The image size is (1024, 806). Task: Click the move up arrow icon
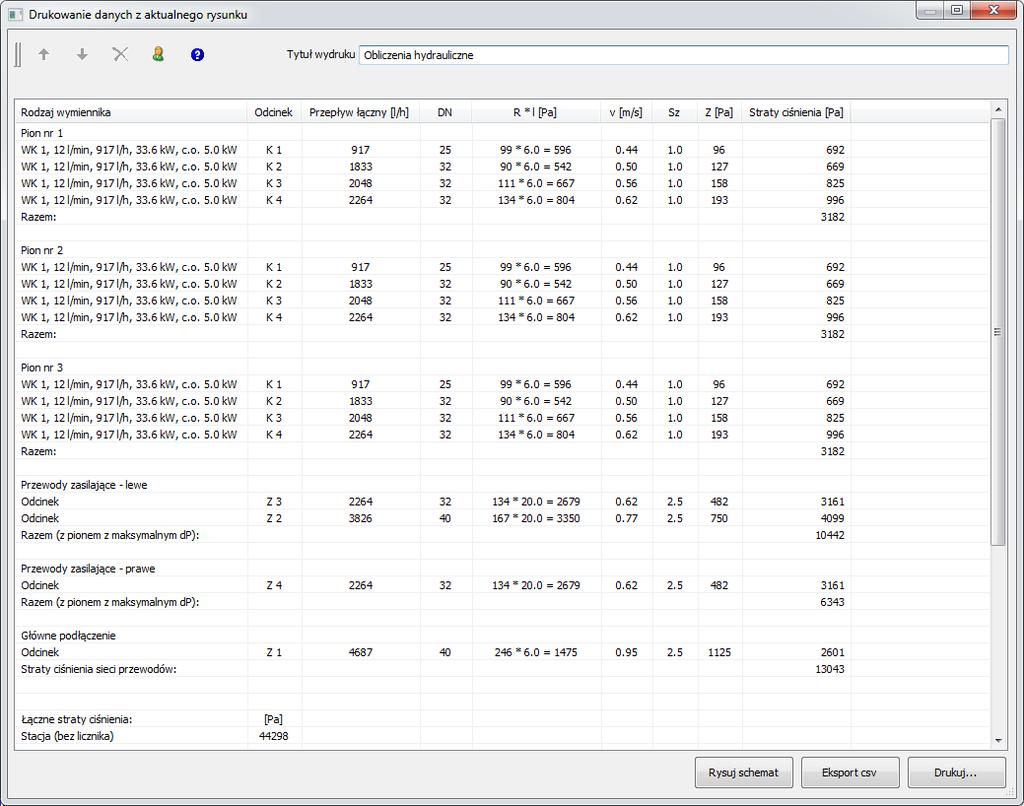(44, 54)
